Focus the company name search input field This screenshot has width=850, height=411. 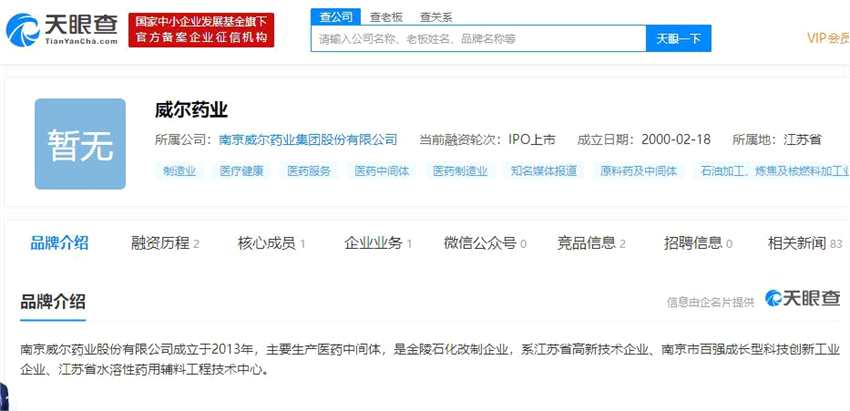(478, 38)
